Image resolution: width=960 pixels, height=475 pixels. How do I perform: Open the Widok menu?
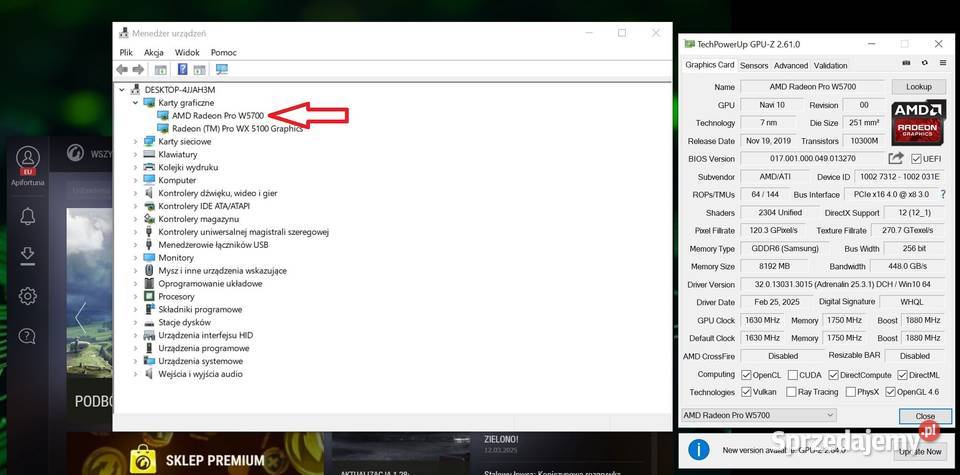[187, 53]
